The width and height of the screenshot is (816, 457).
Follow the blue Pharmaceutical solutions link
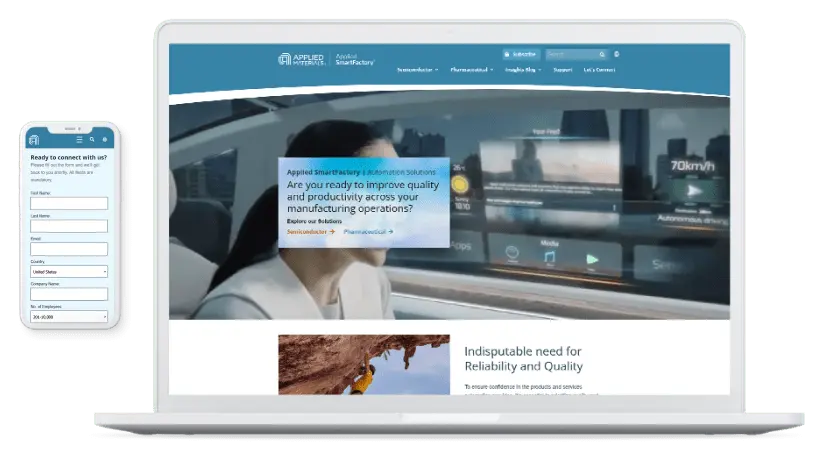(x=368, y=232)
